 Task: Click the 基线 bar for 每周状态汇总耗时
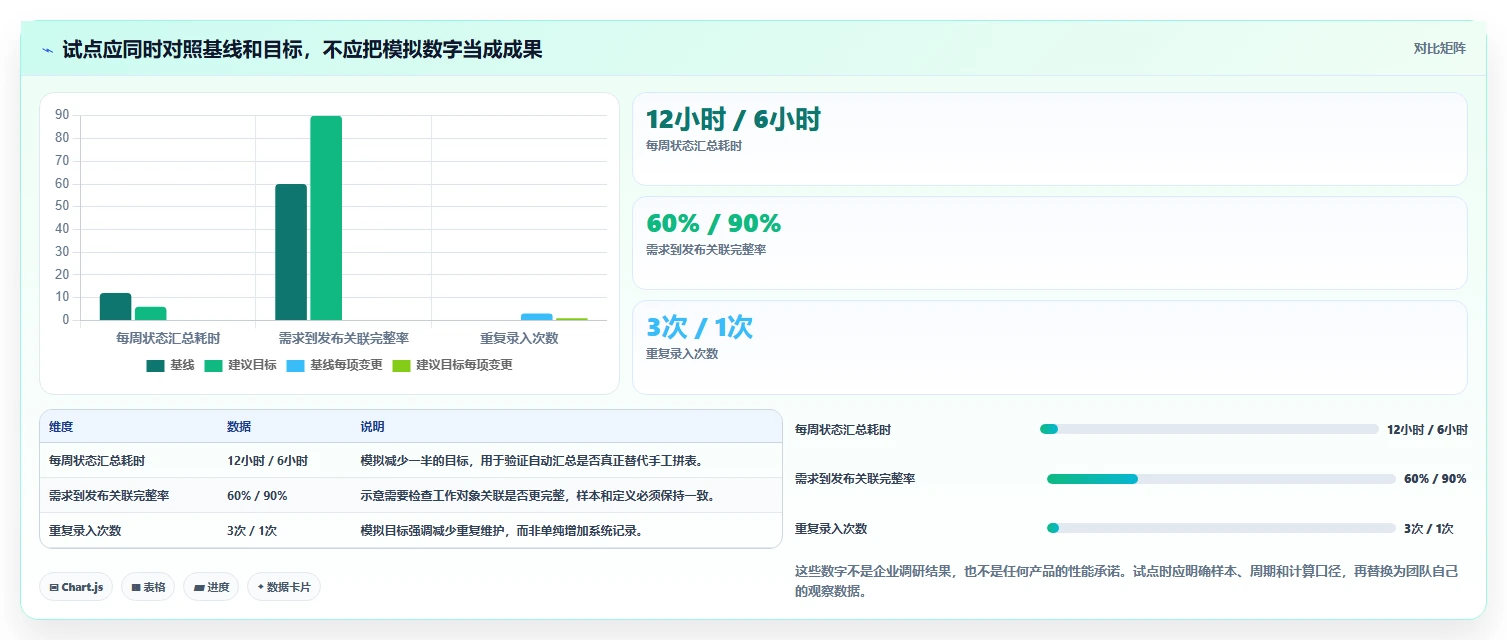pos(115,307)
